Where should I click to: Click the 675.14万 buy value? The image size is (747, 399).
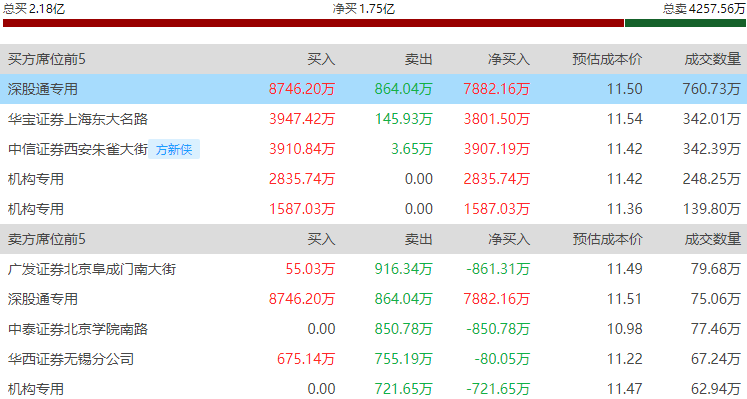tap(306, 359)
